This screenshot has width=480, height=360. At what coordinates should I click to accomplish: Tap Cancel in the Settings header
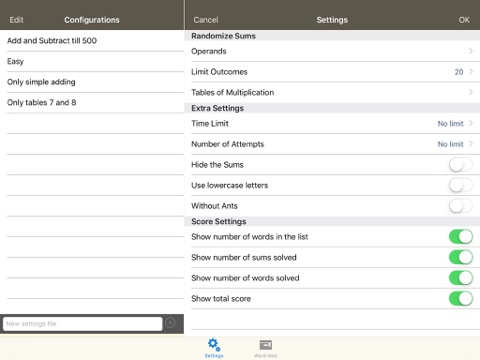[206, 20]
